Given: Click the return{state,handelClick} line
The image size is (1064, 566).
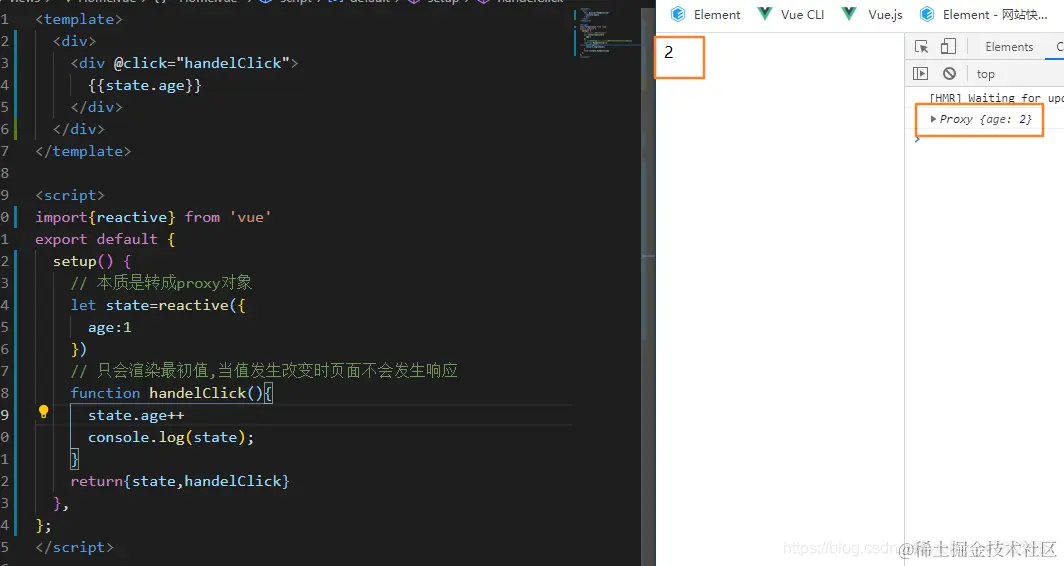Looking at the screenshot, I should pyautogui.click(x=180, y=481).
